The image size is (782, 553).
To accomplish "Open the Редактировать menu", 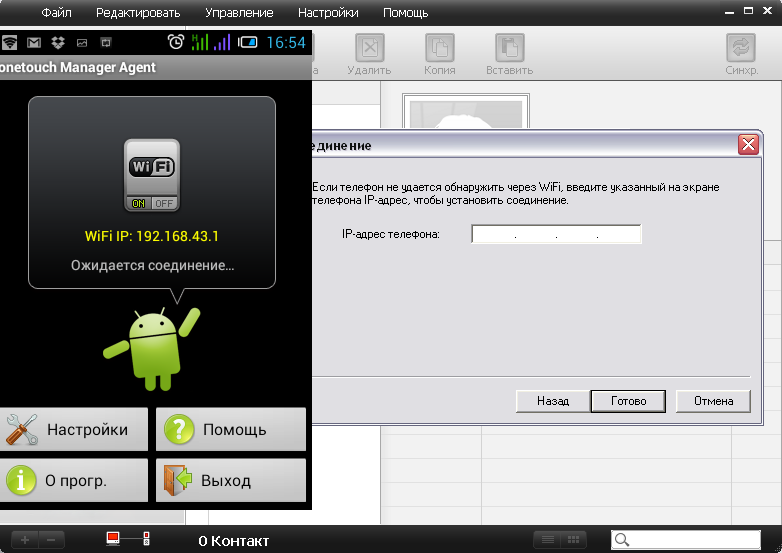I will click(138, 12).
